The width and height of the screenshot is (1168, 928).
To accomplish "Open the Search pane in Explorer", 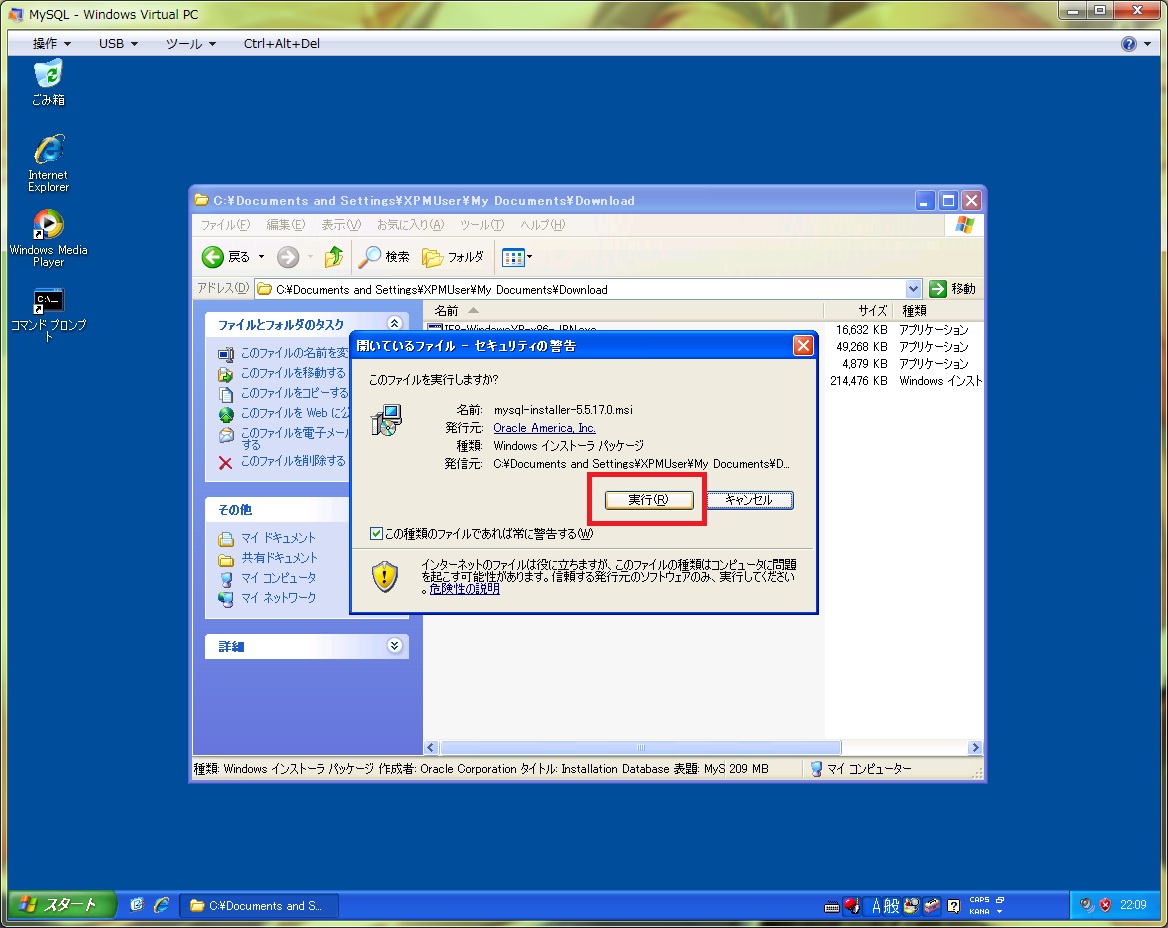I will [x=384, y=257].
